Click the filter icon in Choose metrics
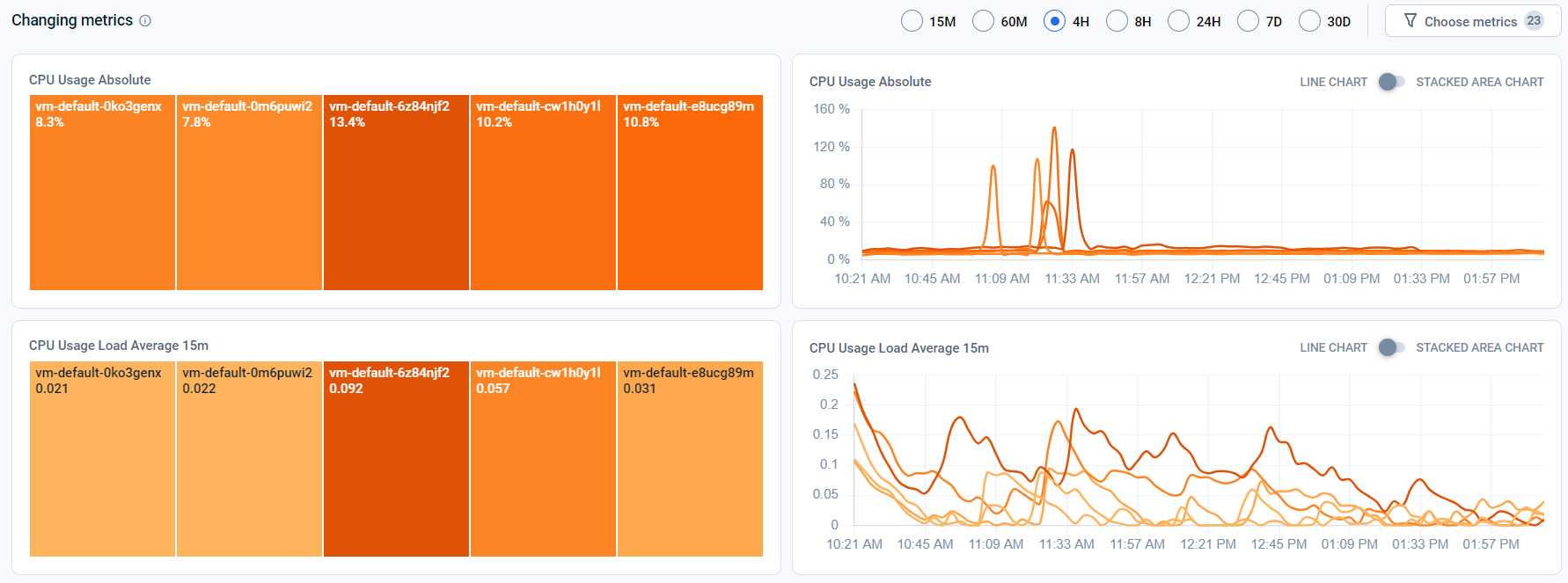Viewport: 1568px width, 583px height. (x=1410, y=20)
